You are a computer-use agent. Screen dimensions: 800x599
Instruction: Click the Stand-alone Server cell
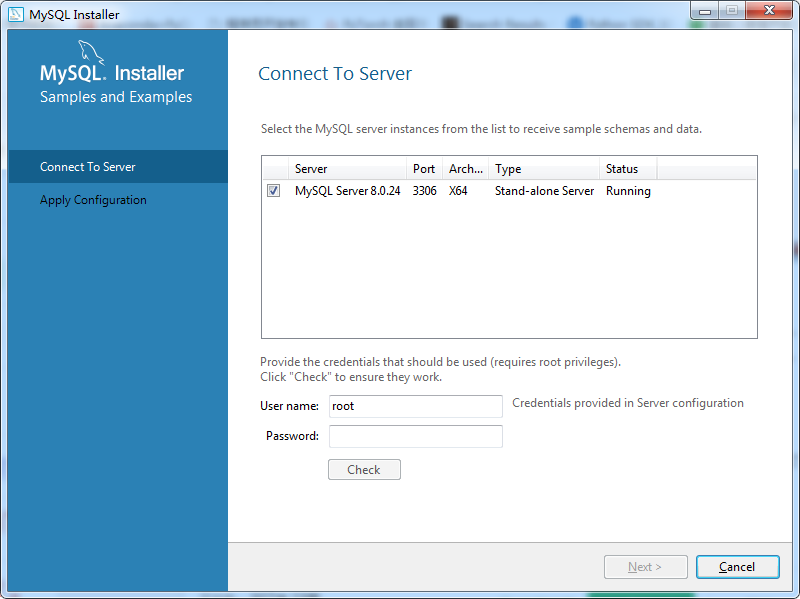[544, 191]
